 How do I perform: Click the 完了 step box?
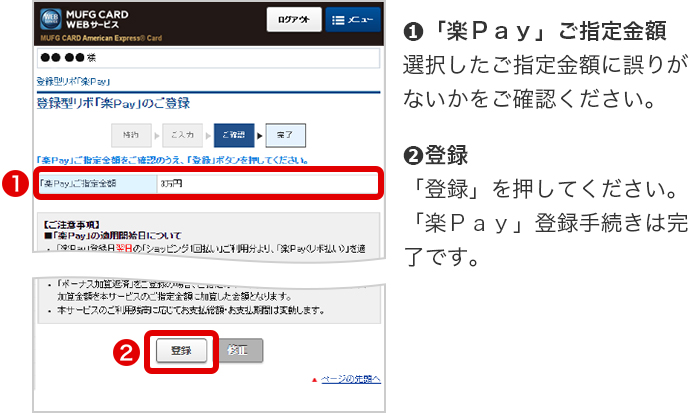[286, 135]
